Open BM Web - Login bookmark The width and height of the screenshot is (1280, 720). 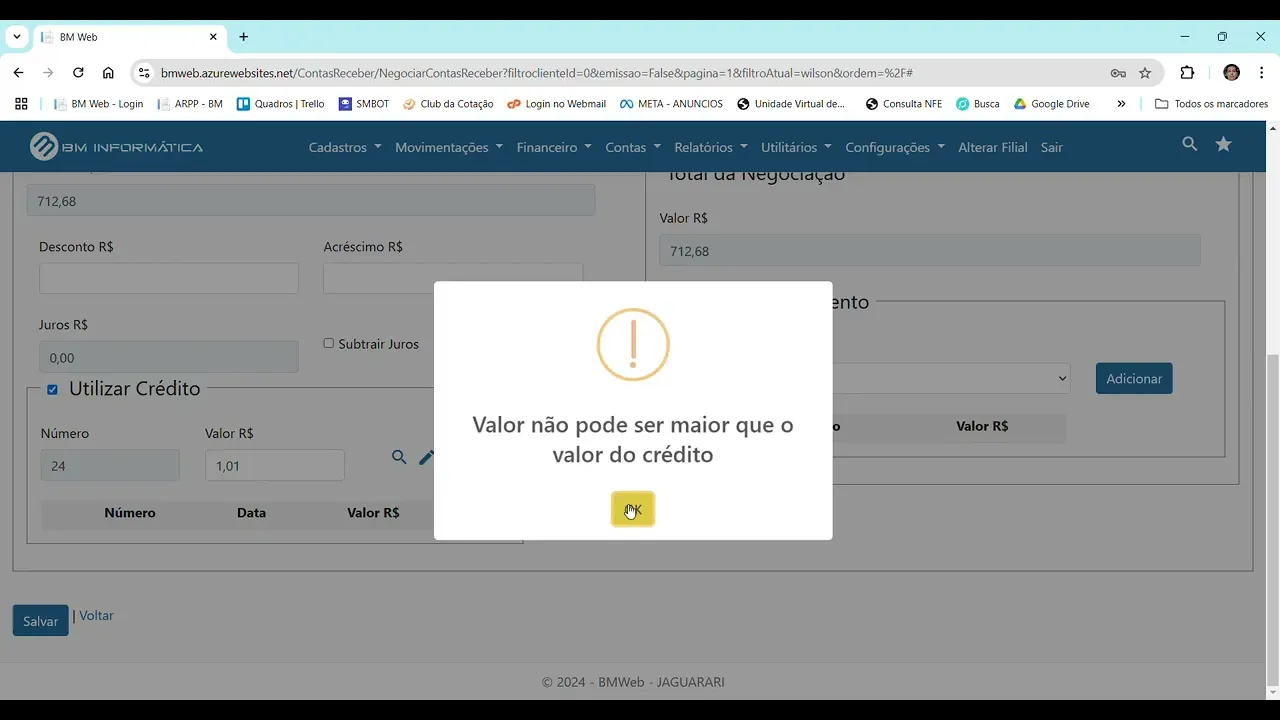[98, 103]
